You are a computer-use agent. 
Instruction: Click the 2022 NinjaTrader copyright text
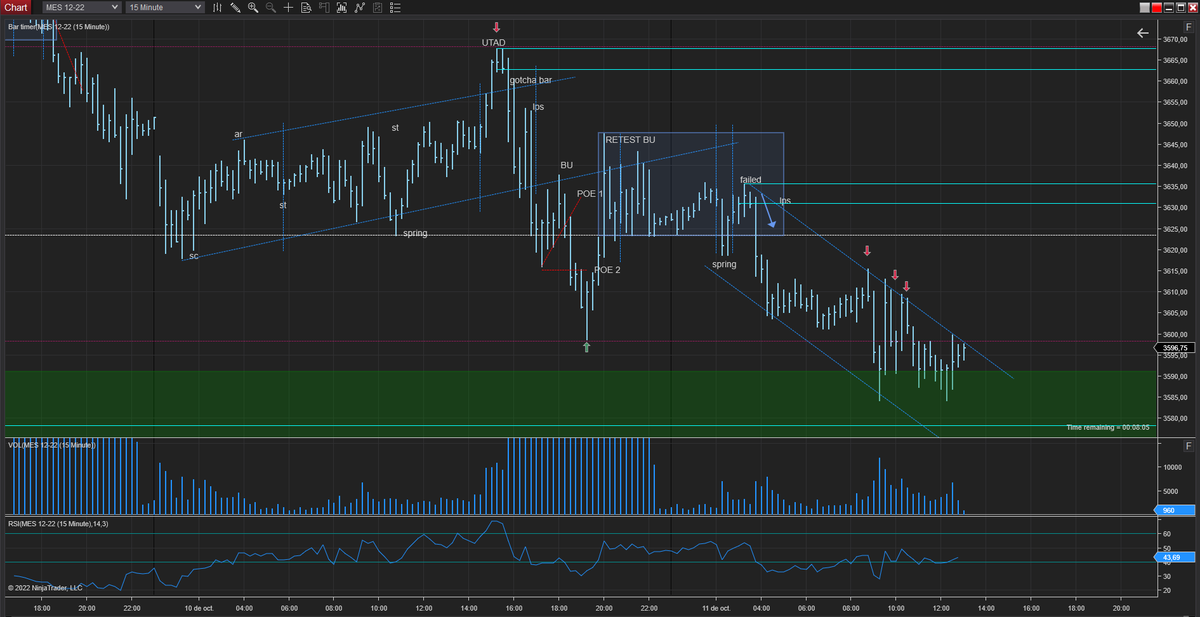(x=44, y=588)
